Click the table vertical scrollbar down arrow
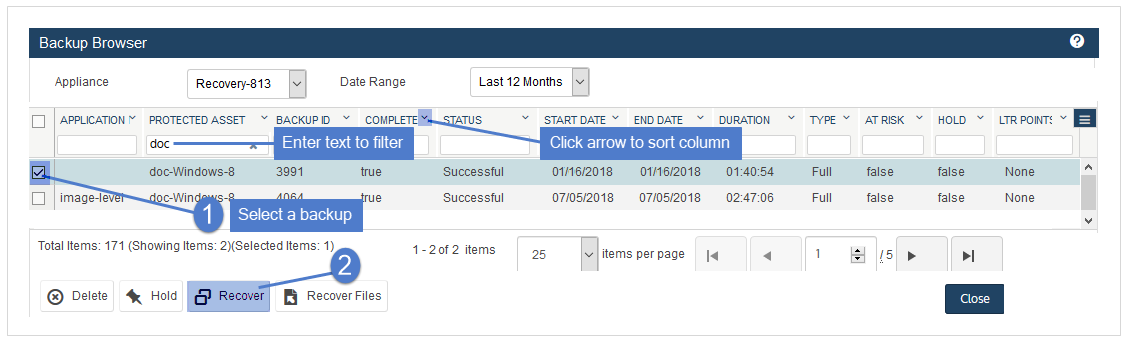 tap(1088, 219)
